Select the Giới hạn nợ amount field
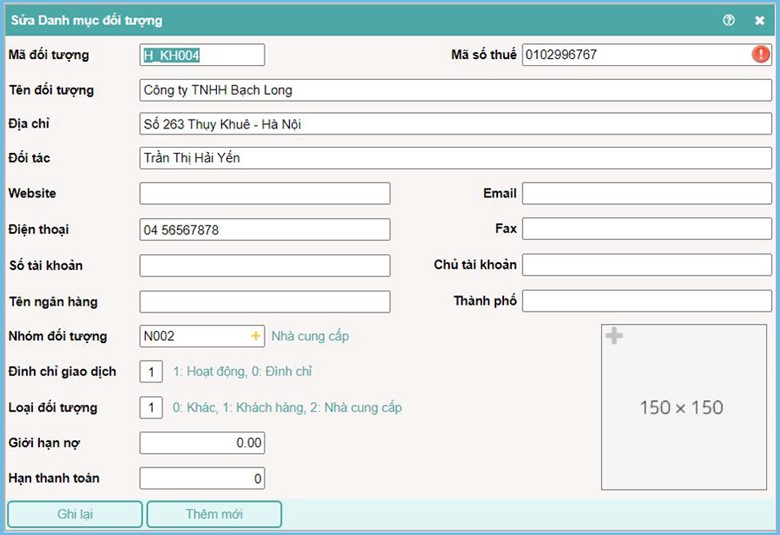Screen dimensions: 780x535 (202, 443)
